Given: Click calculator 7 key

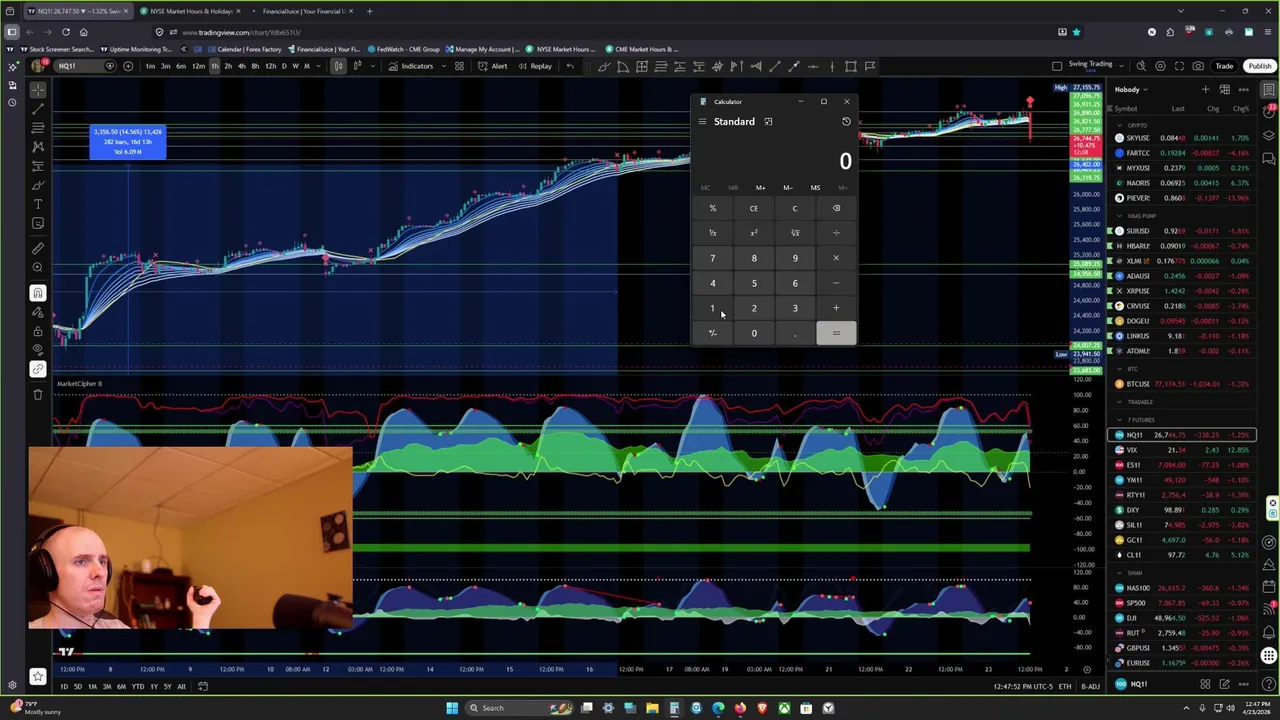Looking at the screenshot, I should click(x=713, y=258).
